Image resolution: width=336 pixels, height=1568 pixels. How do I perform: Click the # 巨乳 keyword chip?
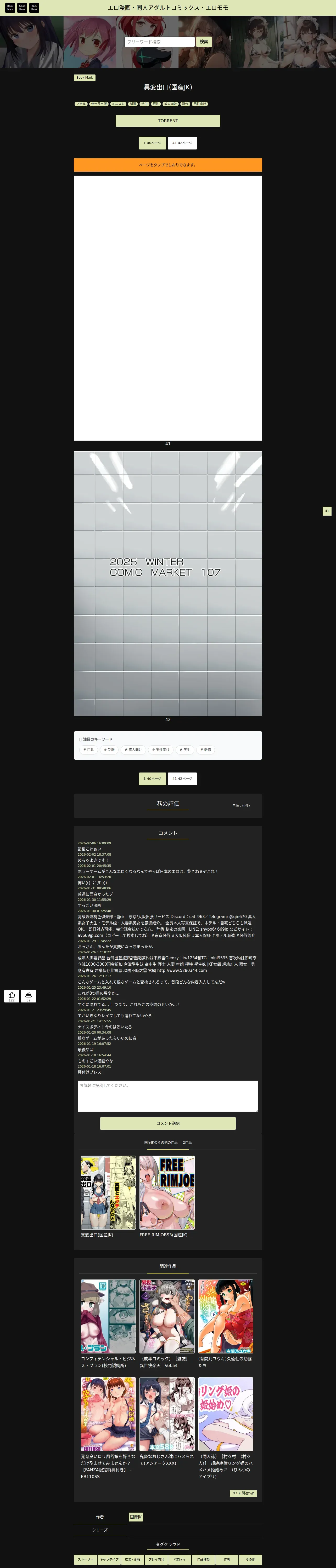click(x=88, y=750)
